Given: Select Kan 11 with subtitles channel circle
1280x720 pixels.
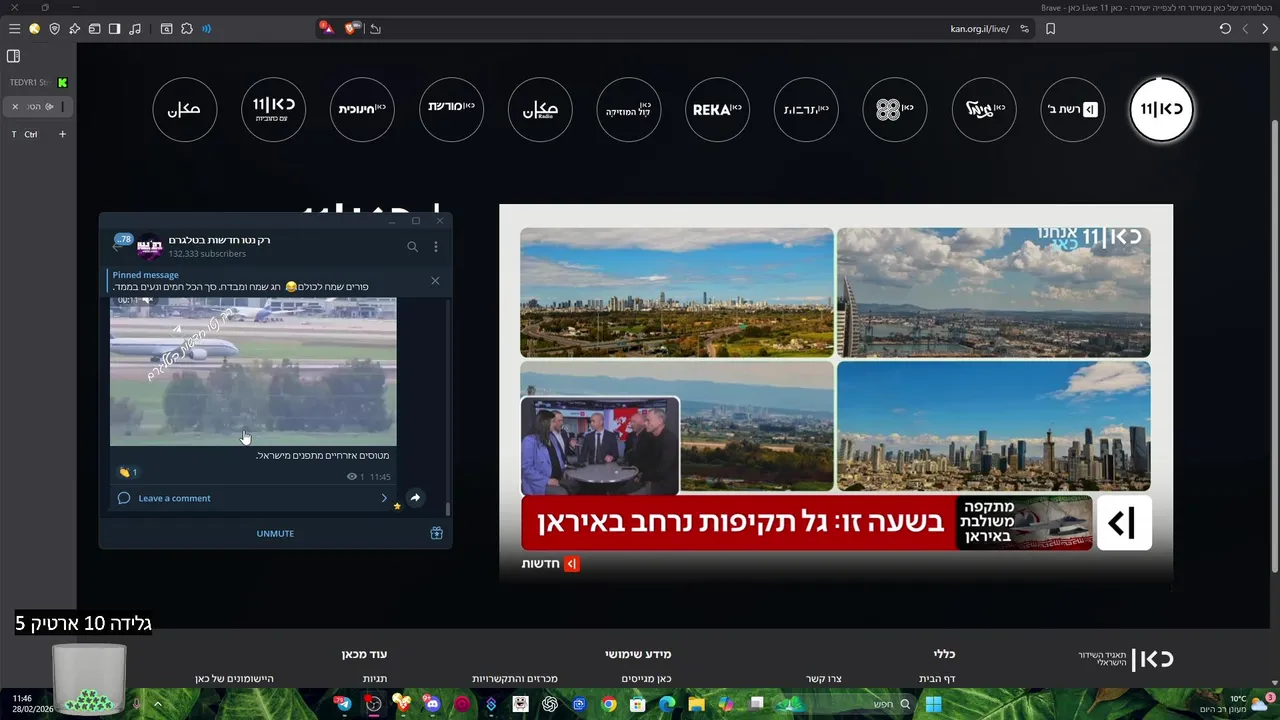Looking at the screenshot, I should 274,110.
